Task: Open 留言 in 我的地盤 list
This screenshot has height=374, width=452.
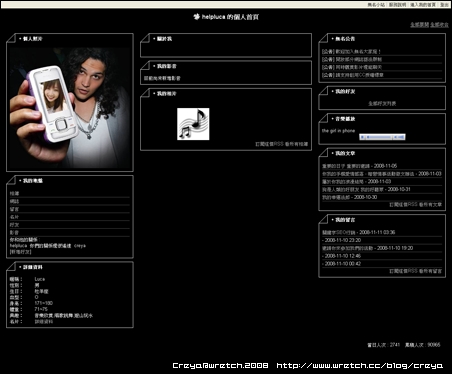Action: [x=14, y=209]
